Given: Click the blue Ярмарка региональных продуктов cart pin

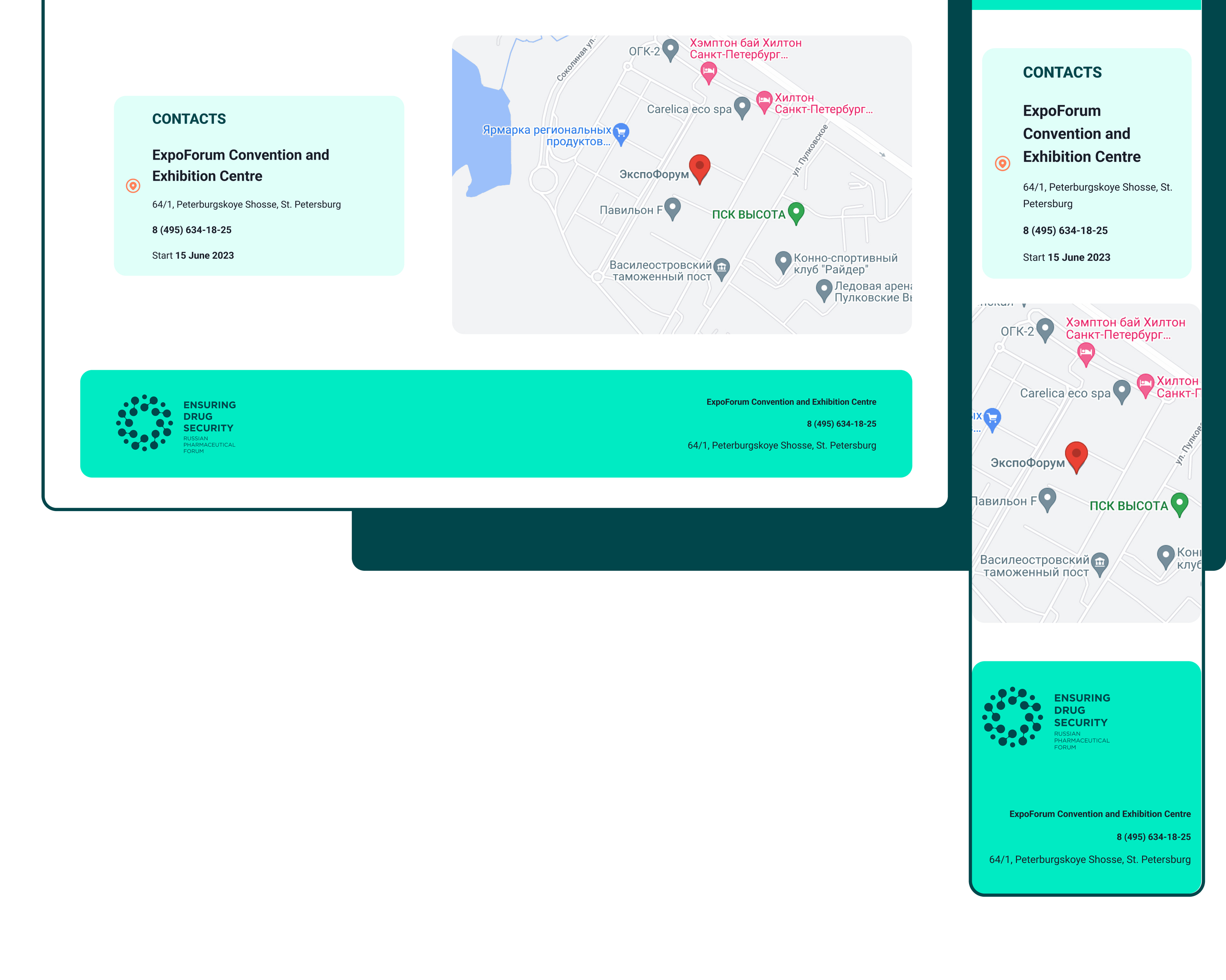Looking at the screenshot, I should pyautogui.click(x=621, y=133).
